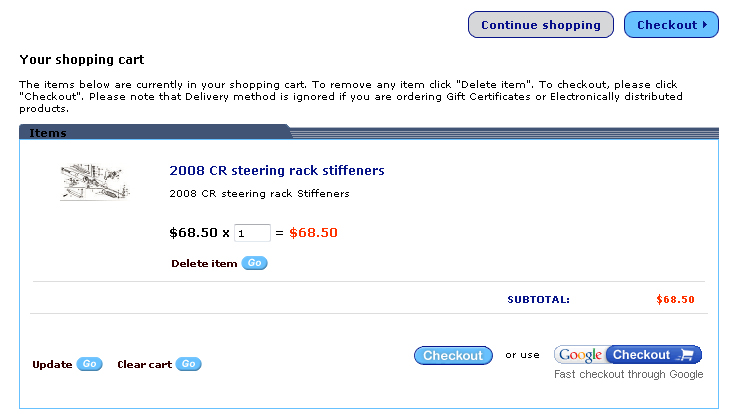Click the Clear cart label text

pyautogui.click(x=144, y=364)
